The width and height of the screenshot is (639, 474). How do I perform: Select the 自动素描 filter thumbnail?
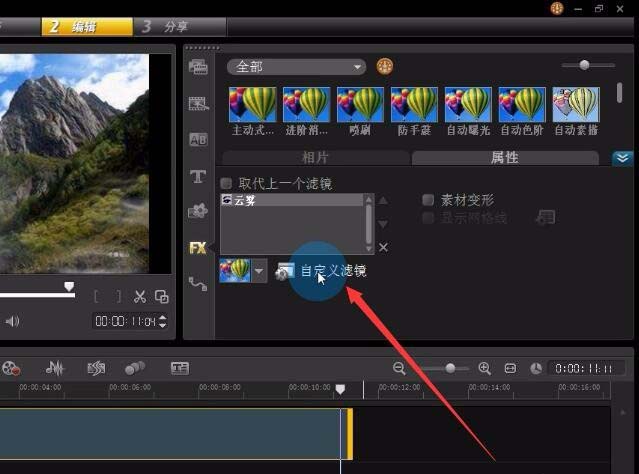tap(576, 105)
